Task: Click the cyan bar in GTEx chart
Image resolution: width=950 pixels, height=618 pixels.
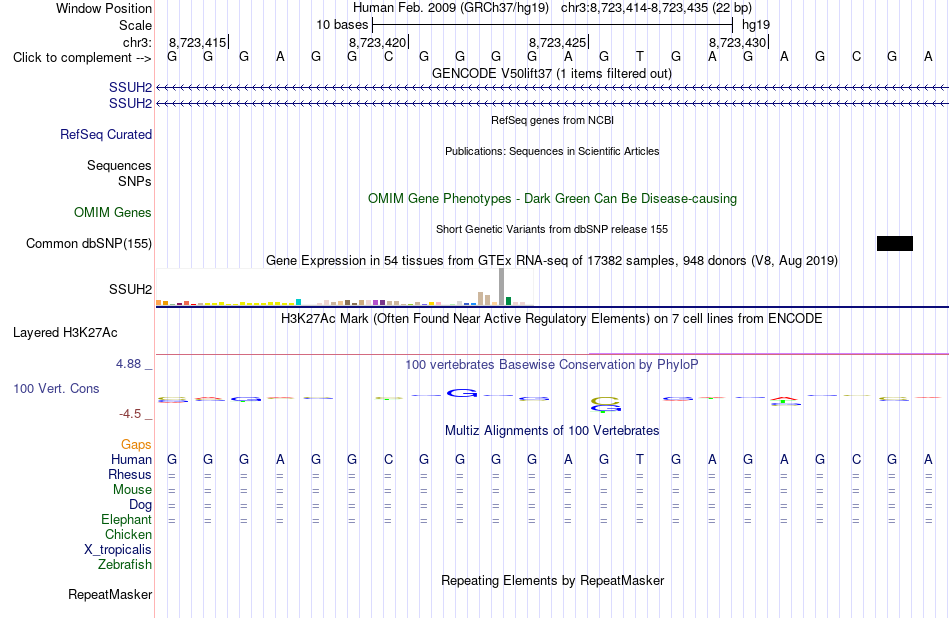Action: pyautogui.click(x=298, y=302)
